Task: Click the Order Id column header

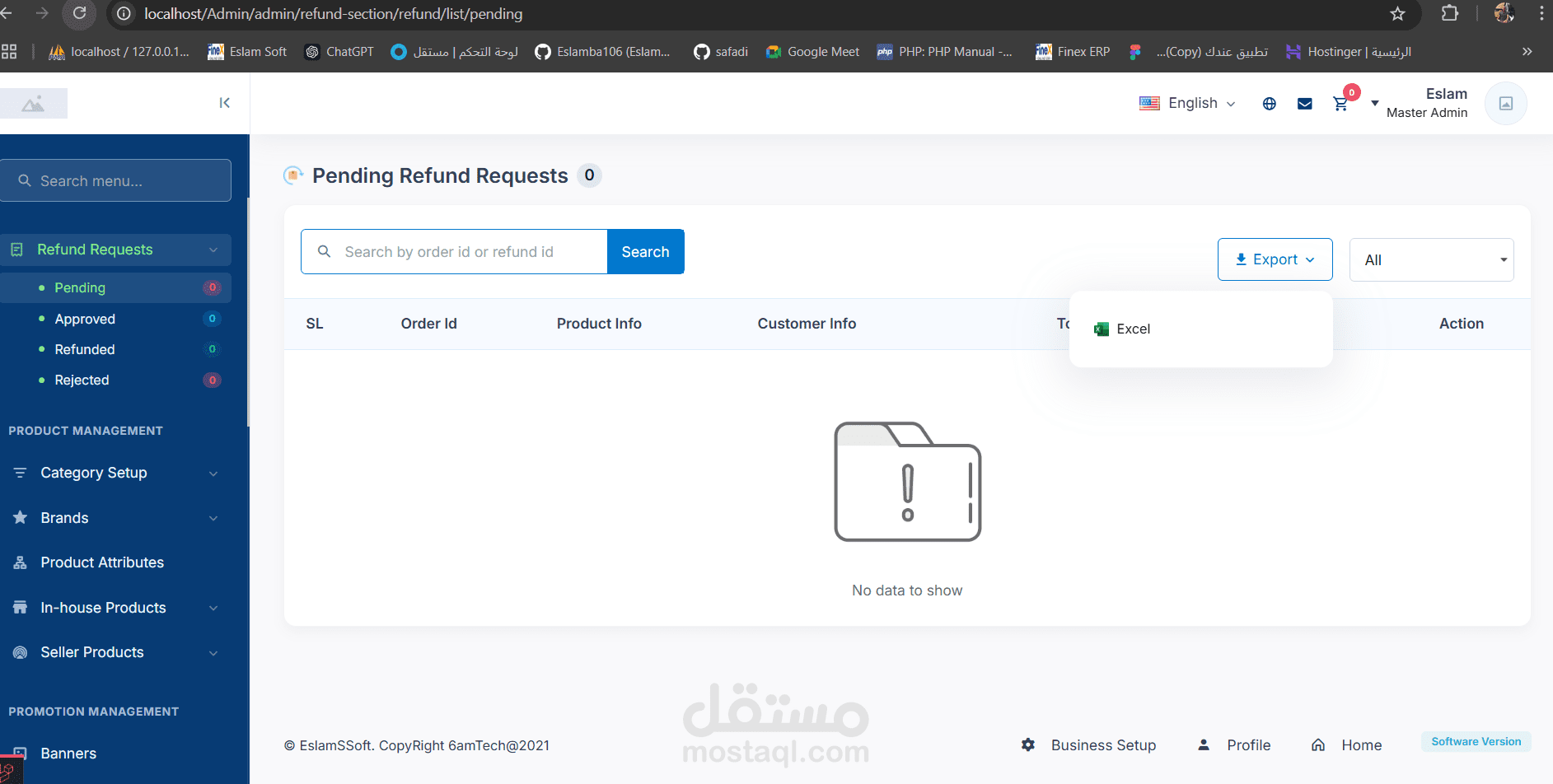Action: click(429, 324)
